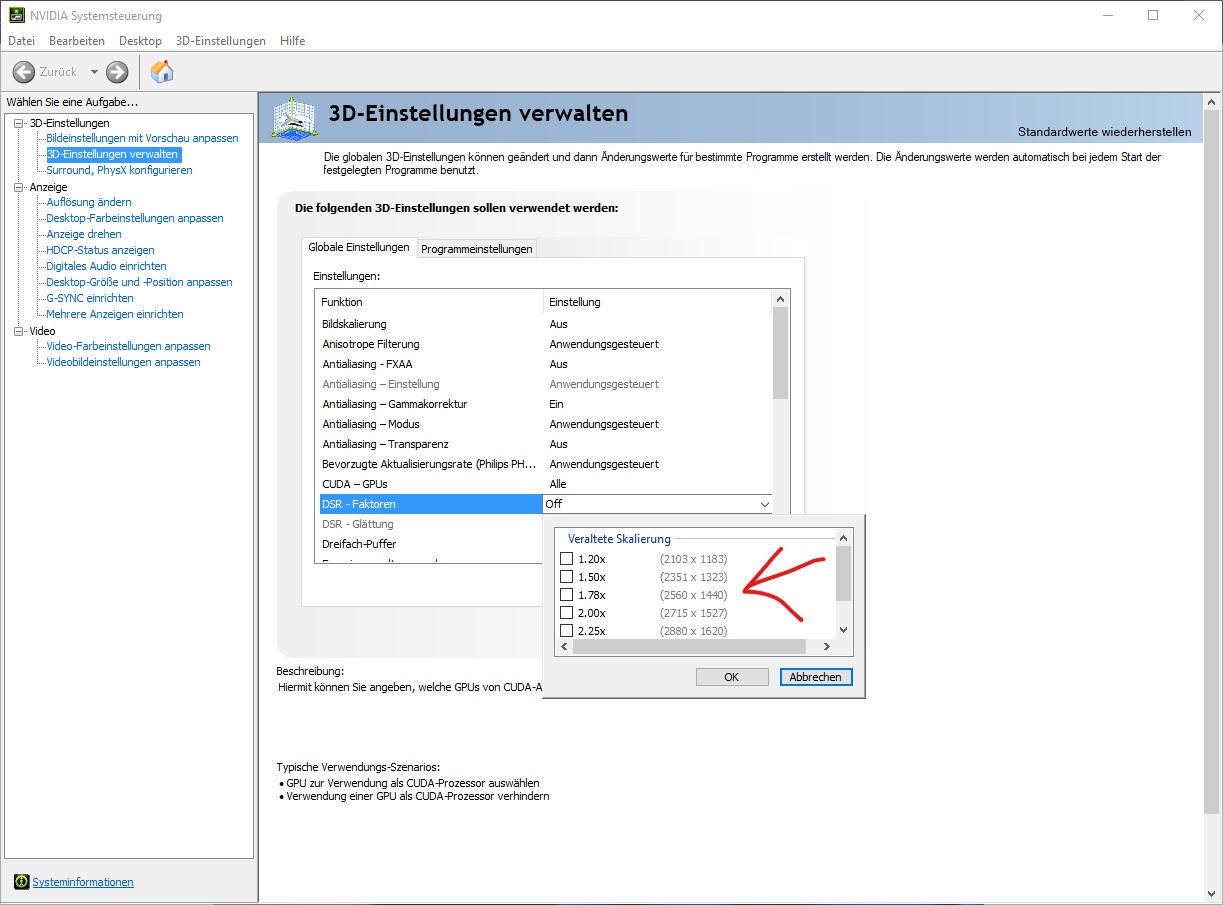
Task: Open the 3D-Einstellungen menu in menu bar
Action: 221,41
